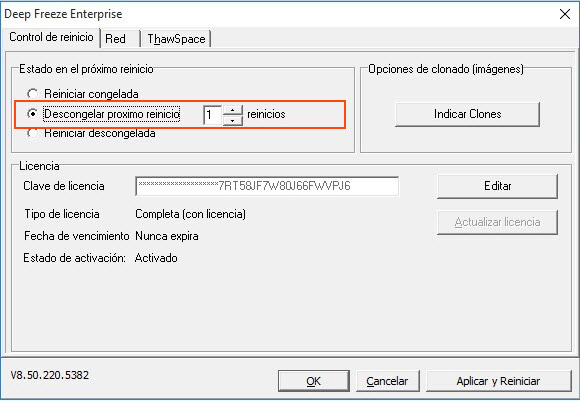
Task: Click the Fecha de vencimiento label
Action: click(x=77, y=236)
